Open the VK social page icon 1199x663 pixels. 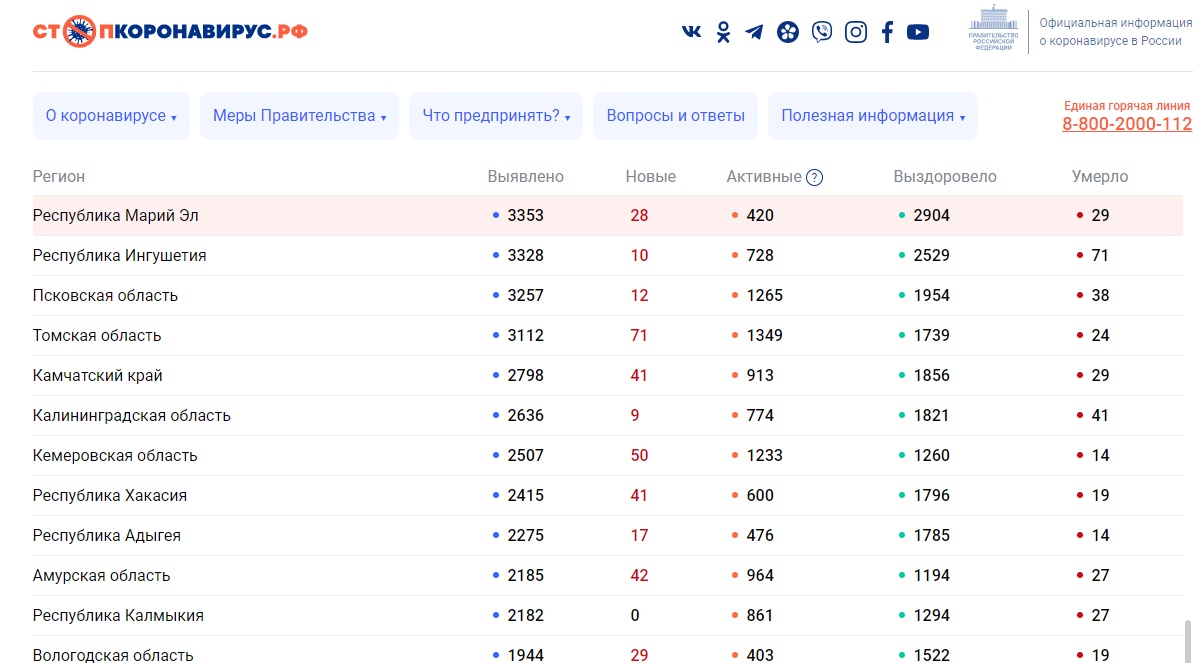(691, 32)
